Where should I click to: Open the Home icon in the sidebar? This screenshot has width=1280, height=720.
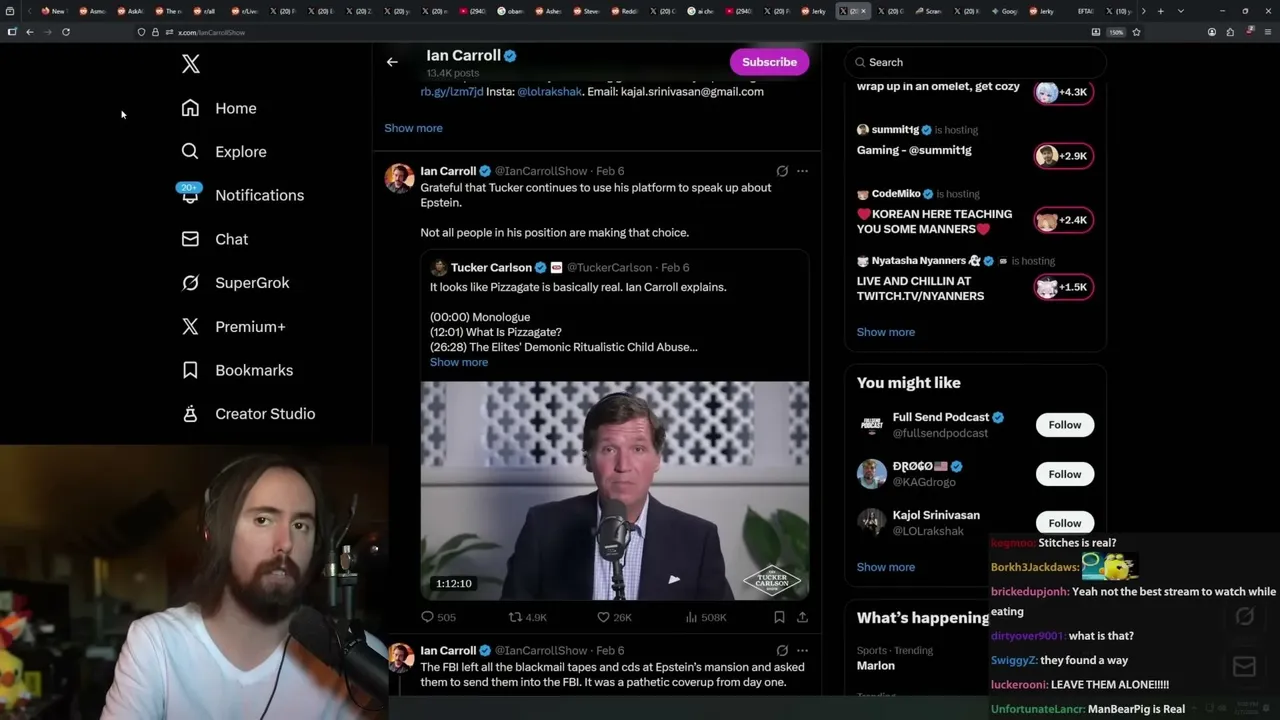tap(190, 108)
